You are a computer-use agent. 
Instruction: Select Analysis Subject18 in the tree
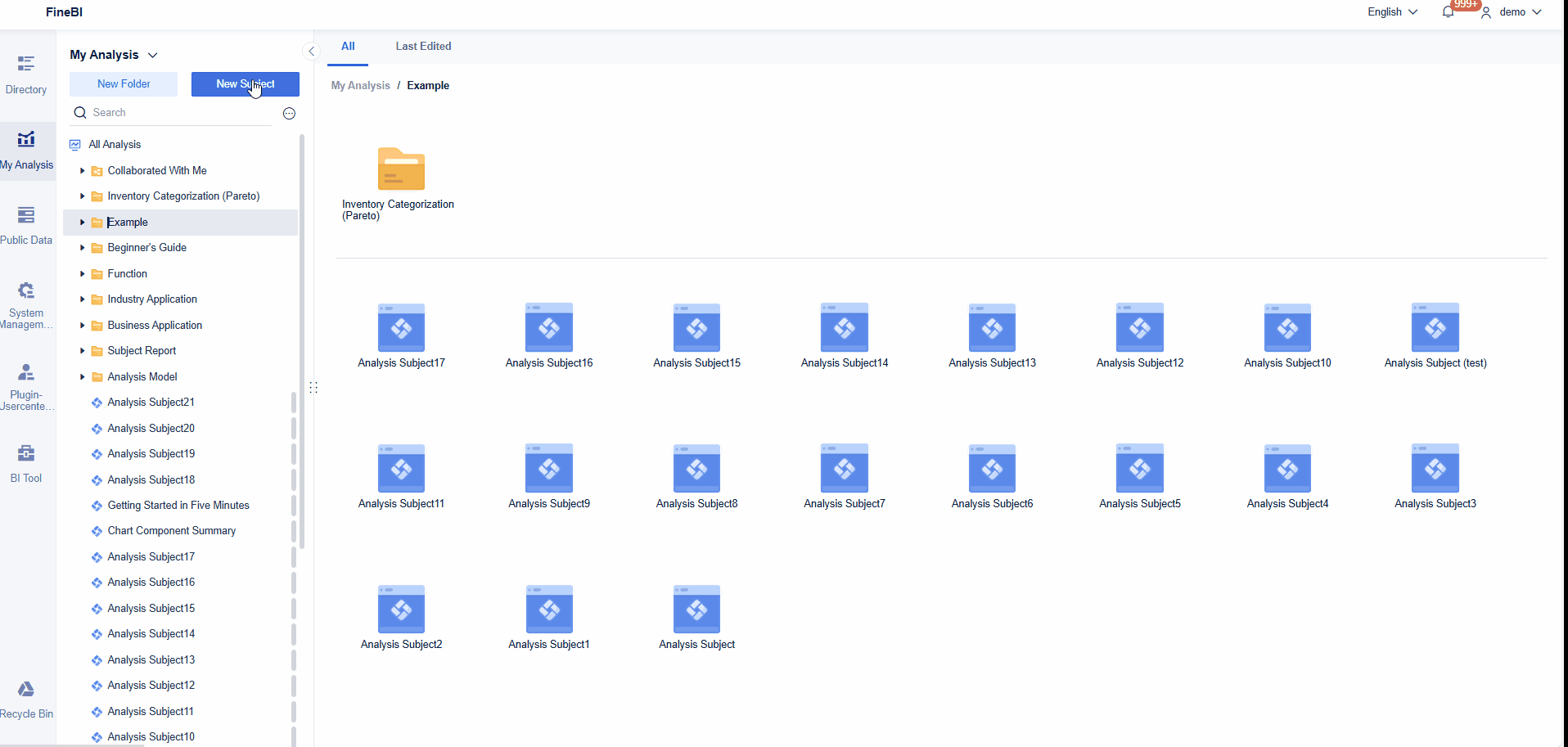pos(151,480)
